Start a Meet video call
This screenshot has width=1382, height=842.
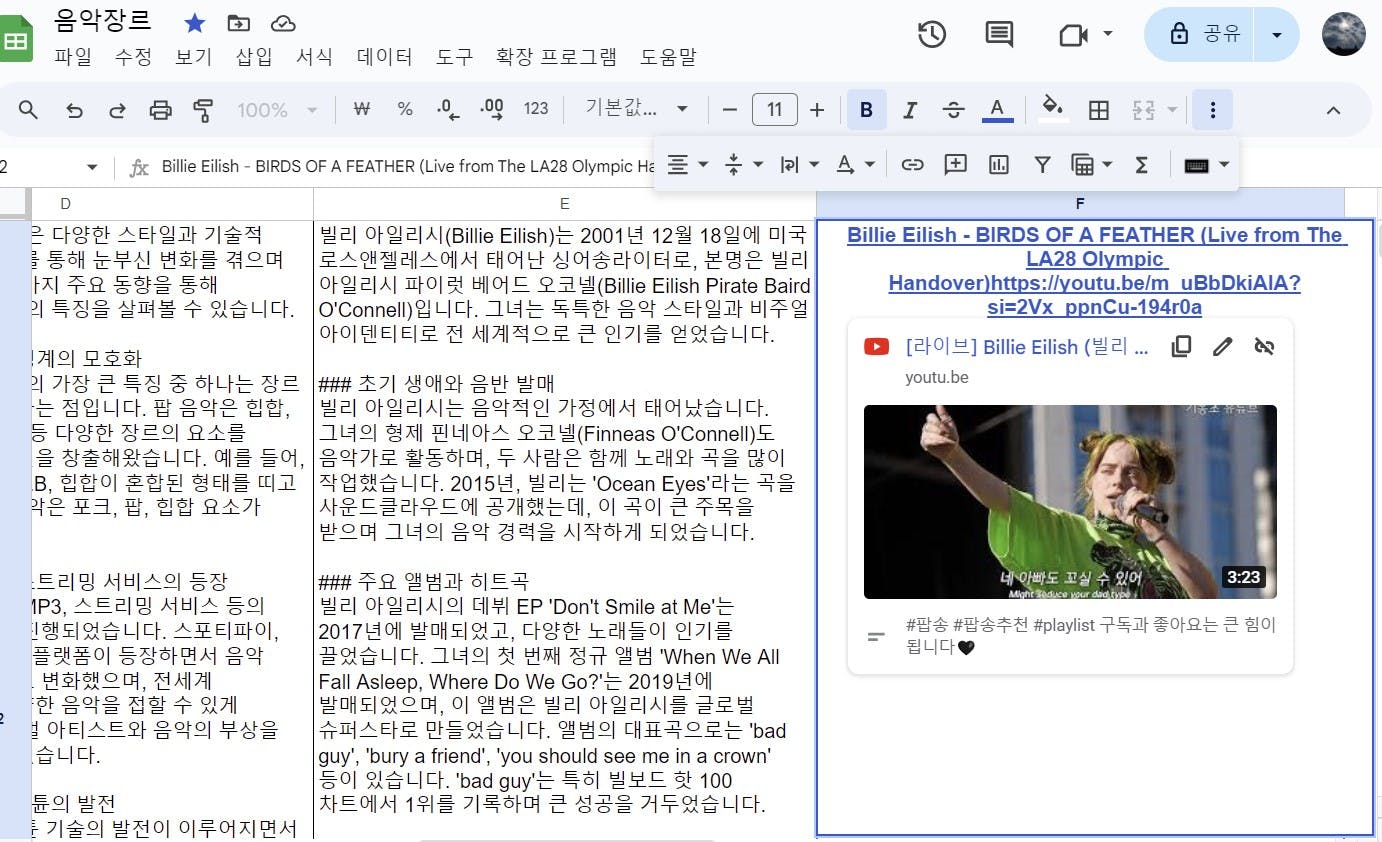point(1073,35)
